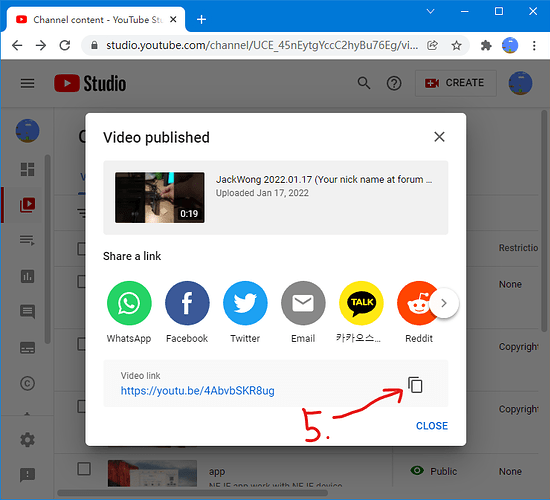Click the CLOSE button in the dialog
Image resolution: width=550 pixels, height=500 pixels.
pos(432,426)
